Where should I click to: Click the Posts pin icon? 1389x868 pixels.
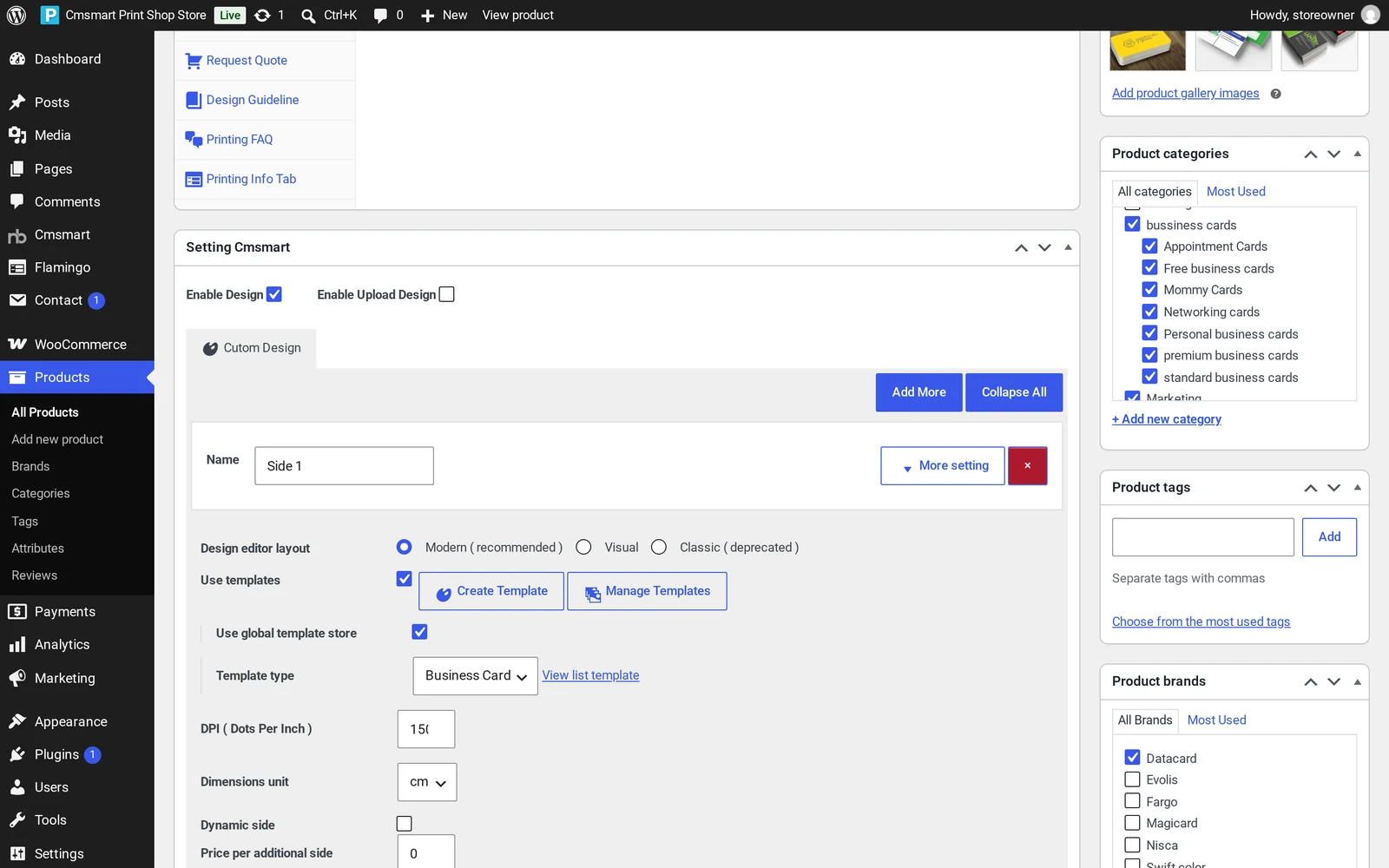click(x=17, y=102)
